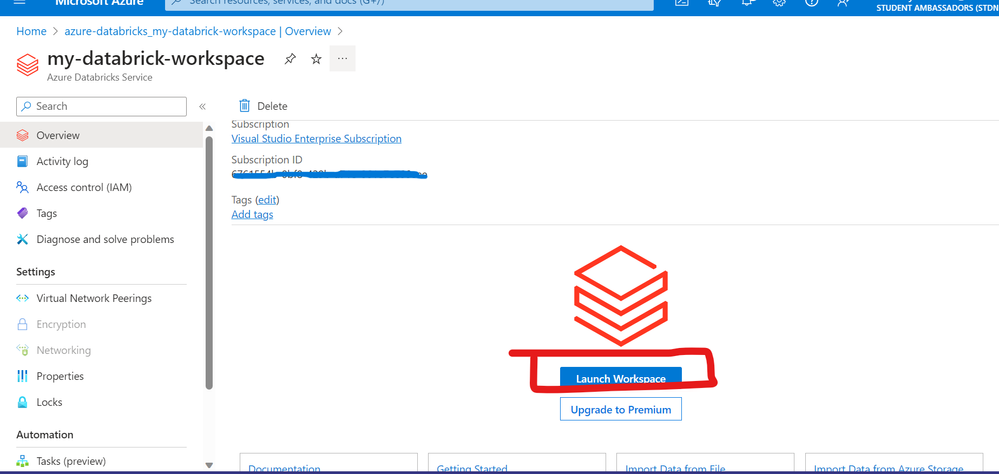Open Visual Studio Enterprise Subscription link
Viewport: 999px width, 474px height.
(x=316, y=138)
